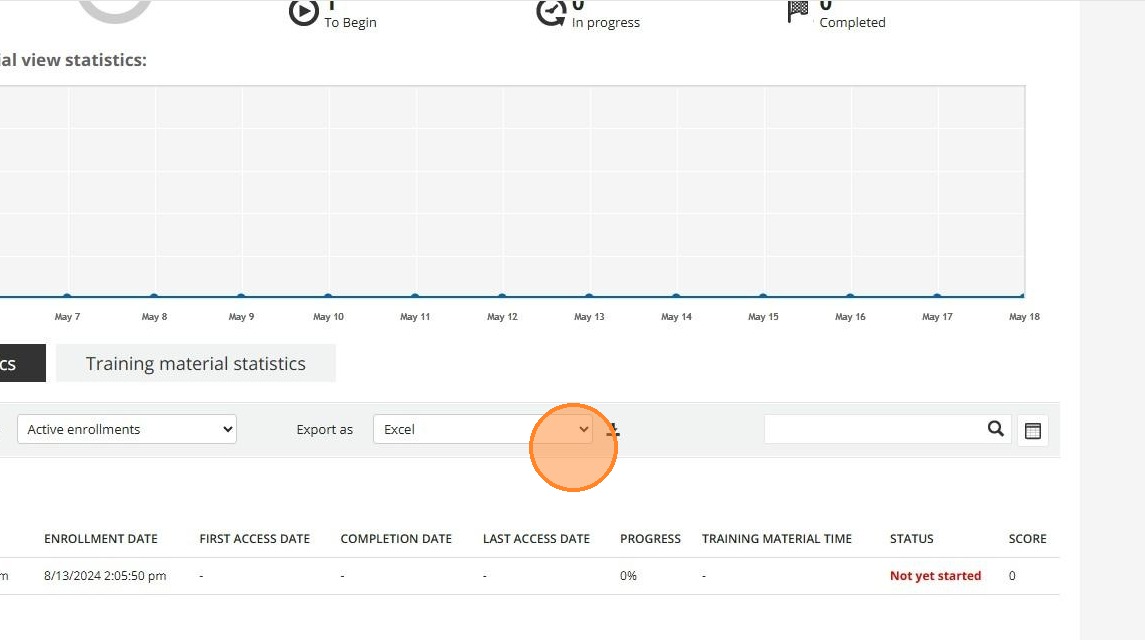The width and height of the screenshot is (1145, 640).
Task: Click the 'May 7' chart data point
Action: 67,296
